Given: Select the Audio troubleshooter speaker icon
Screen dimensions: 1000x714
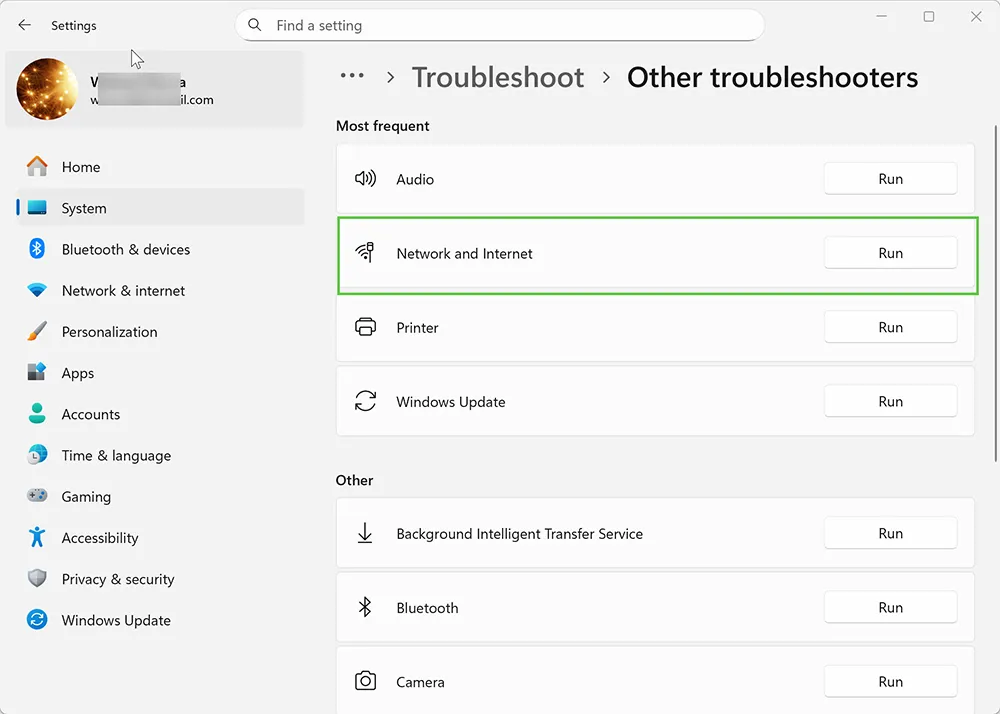Looking at the screenshot, I should (366, 178).
